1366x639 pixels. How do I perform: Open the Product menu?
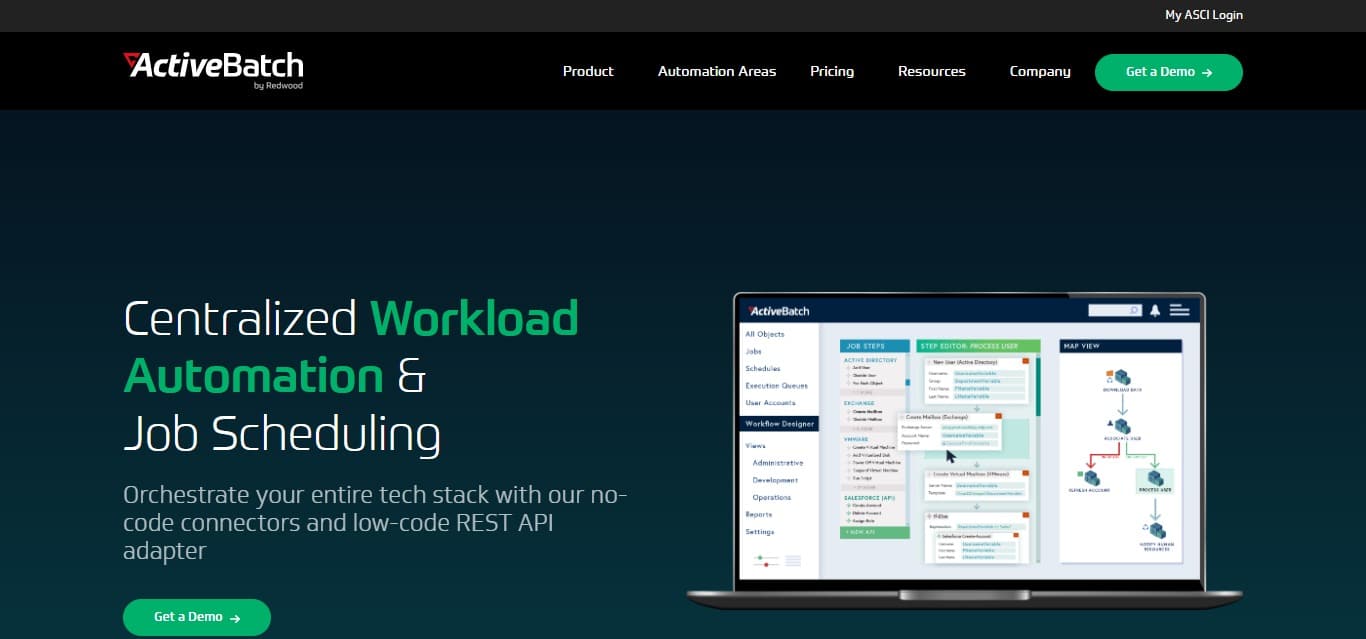tap(588, 71)
